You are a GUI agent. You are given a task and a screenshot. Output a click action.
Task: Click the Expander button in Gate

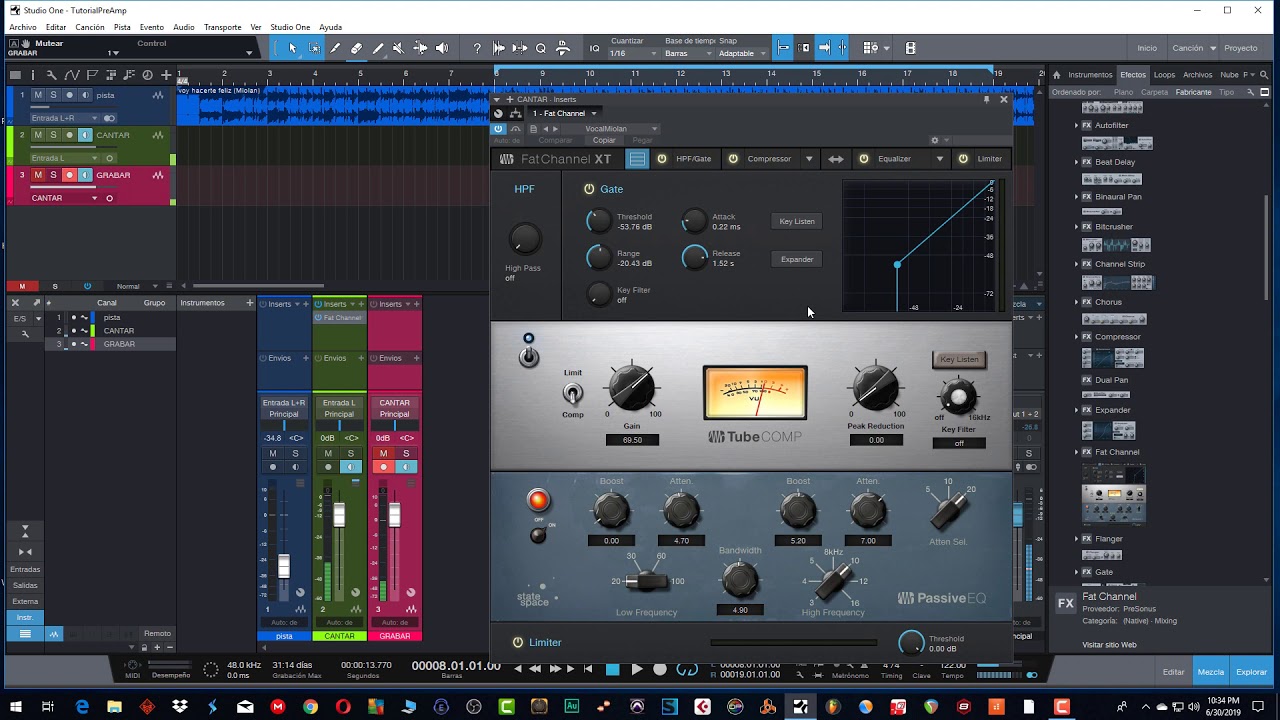click(797, 259)
